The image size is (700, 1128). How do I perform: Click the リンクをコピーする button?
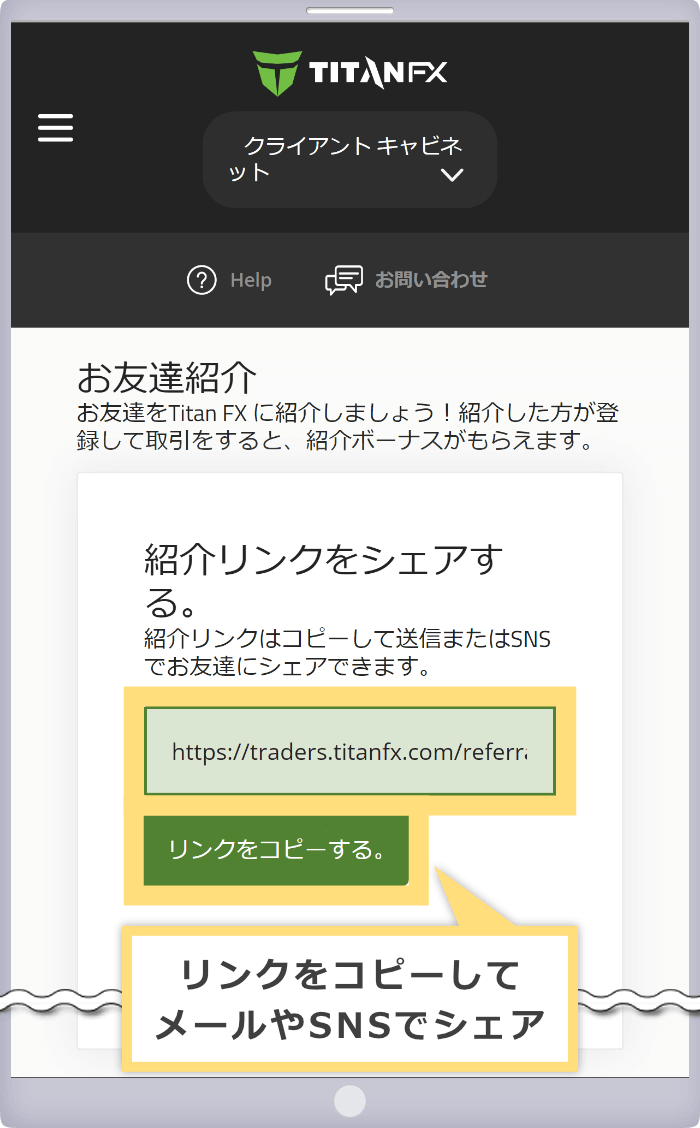coord(276,850)
